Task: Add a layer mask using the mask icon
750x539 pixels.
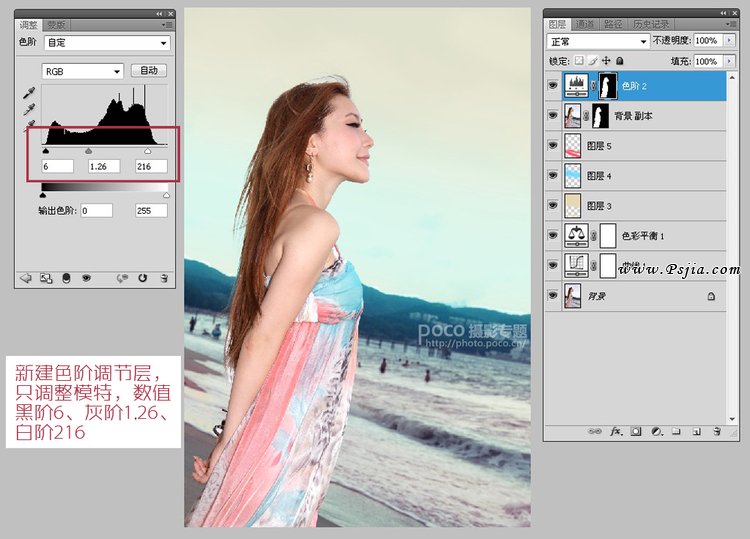Action: 636,431
